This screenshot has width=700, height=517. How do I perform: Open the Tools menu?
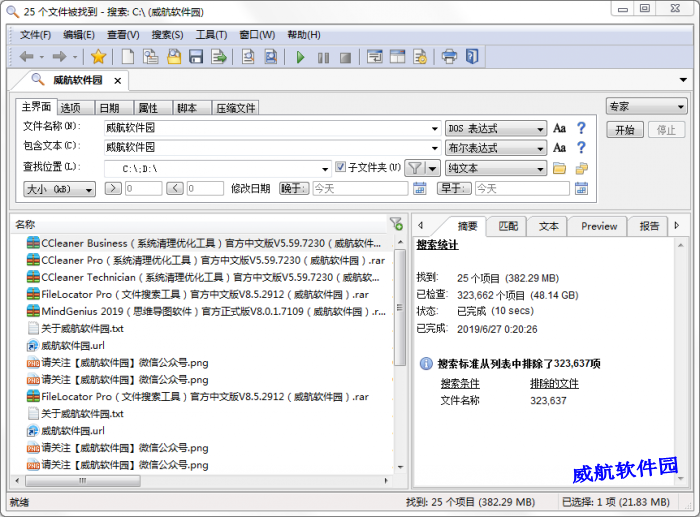click(211, 35)
